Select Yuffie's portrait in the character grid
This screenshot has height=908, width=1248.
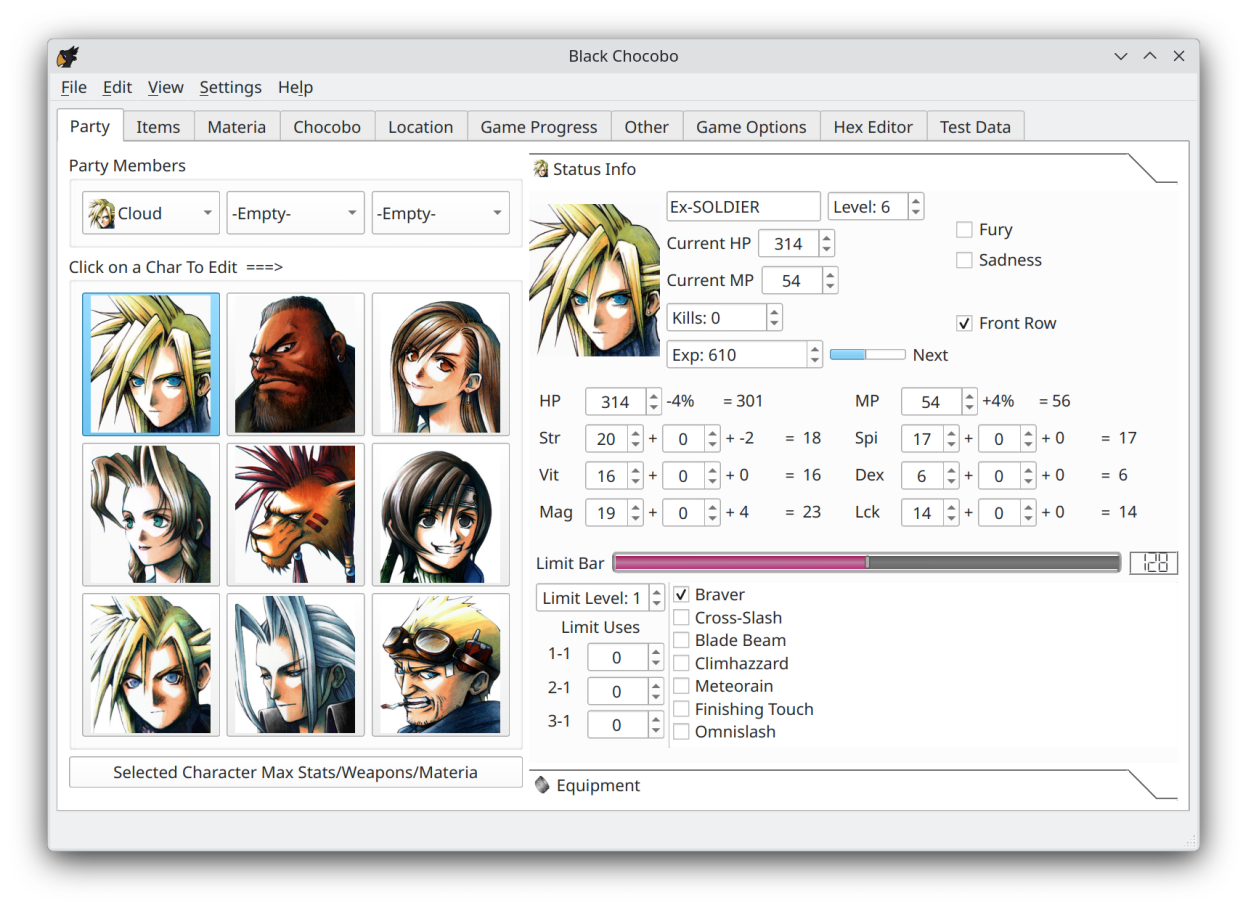tap(440, 514)
